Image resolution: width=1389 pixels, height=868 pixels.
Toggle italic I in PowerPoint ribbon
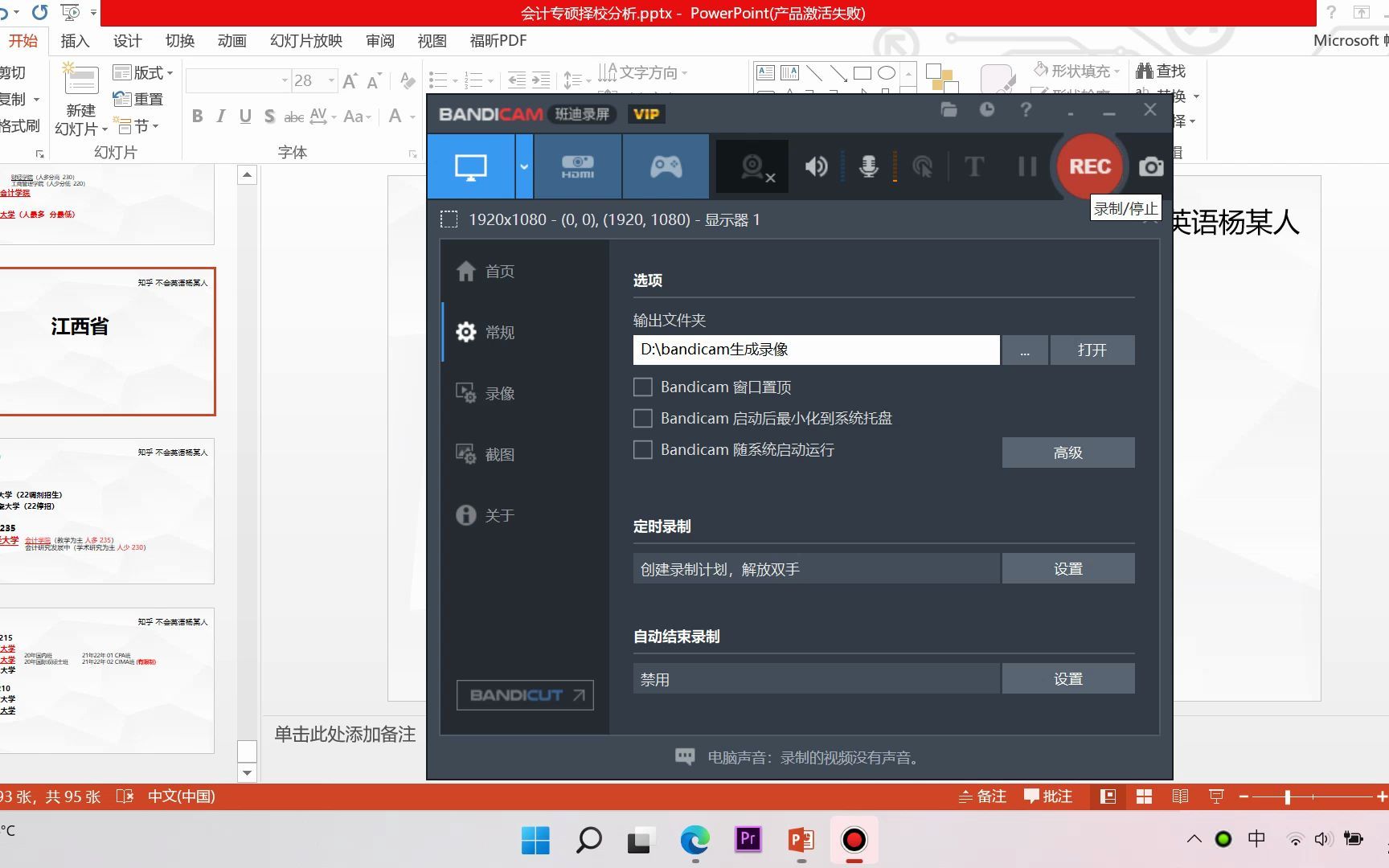(221, 117)
